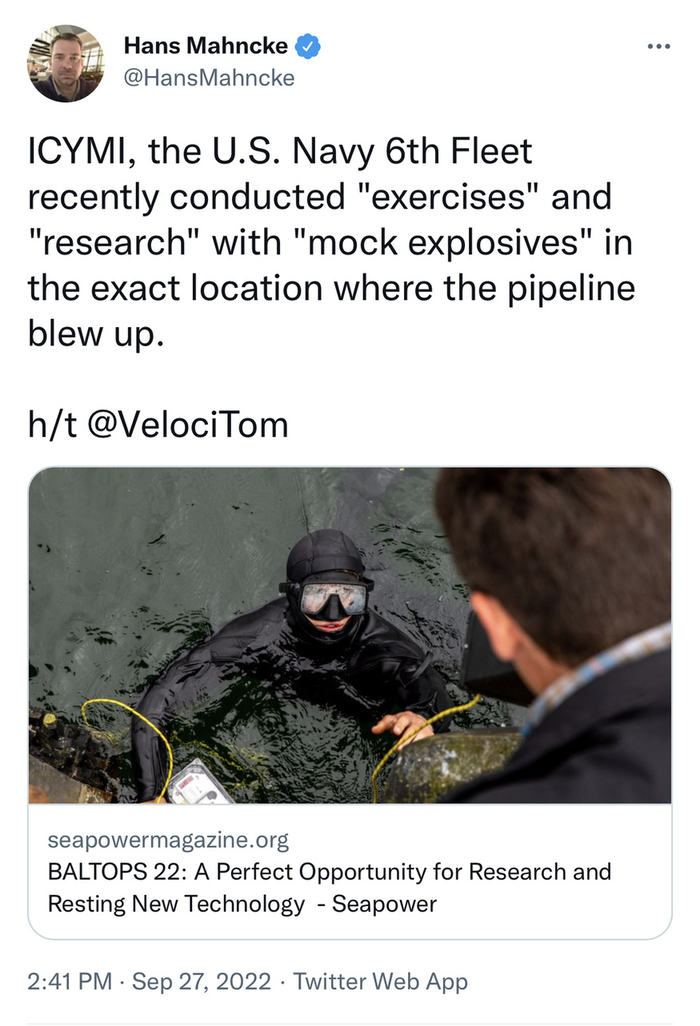Click the Hans Mahncke display name
Image resolution: width=700 pixels, height=1026 pixels.
[208, 46]
